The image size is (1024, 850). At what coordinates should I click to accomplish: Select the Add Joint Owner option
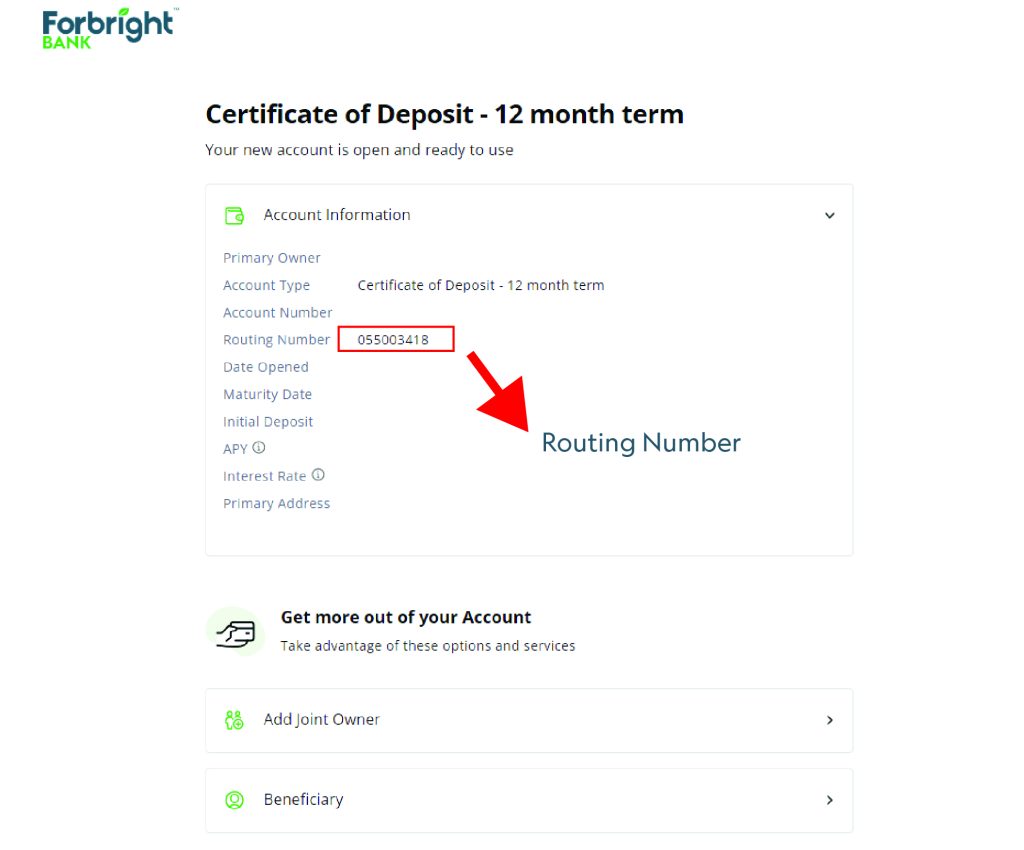tap(321, 719)
